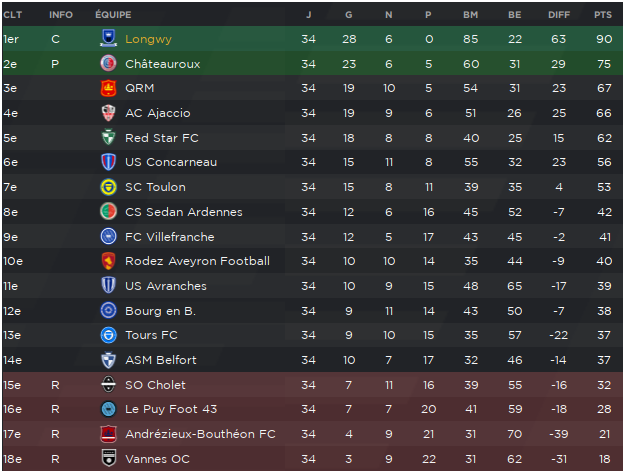626x473 pixels.
Task: Select the CS Sedan Ardennes badge
Action: point(108,212)
